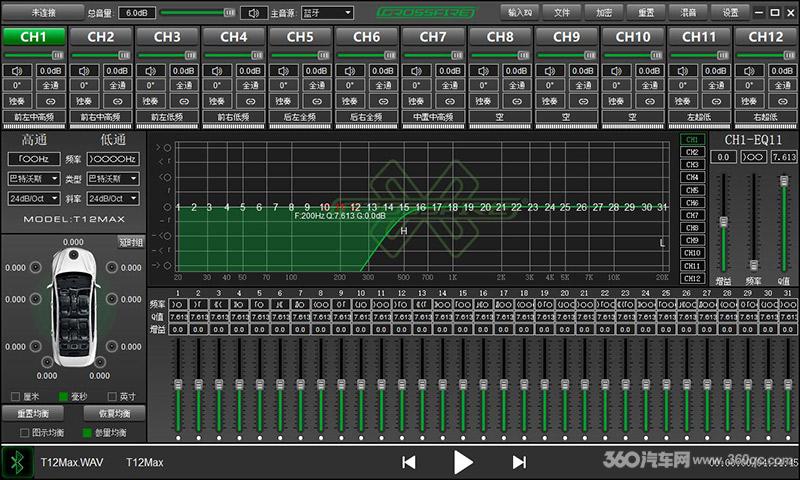The image size is (800, 480).
Task: Open low-pass filter type 巴特沃斯 dropdown
Action: (x=113, y=179)
